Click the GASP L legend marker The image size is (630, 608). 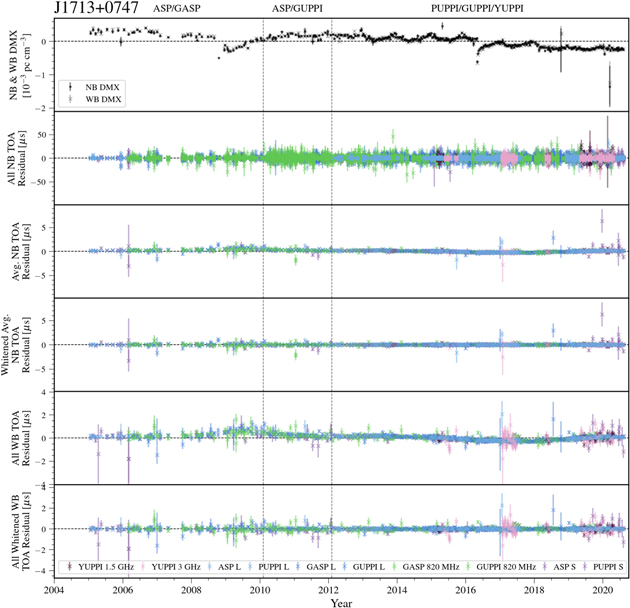[x=297, y=567]
